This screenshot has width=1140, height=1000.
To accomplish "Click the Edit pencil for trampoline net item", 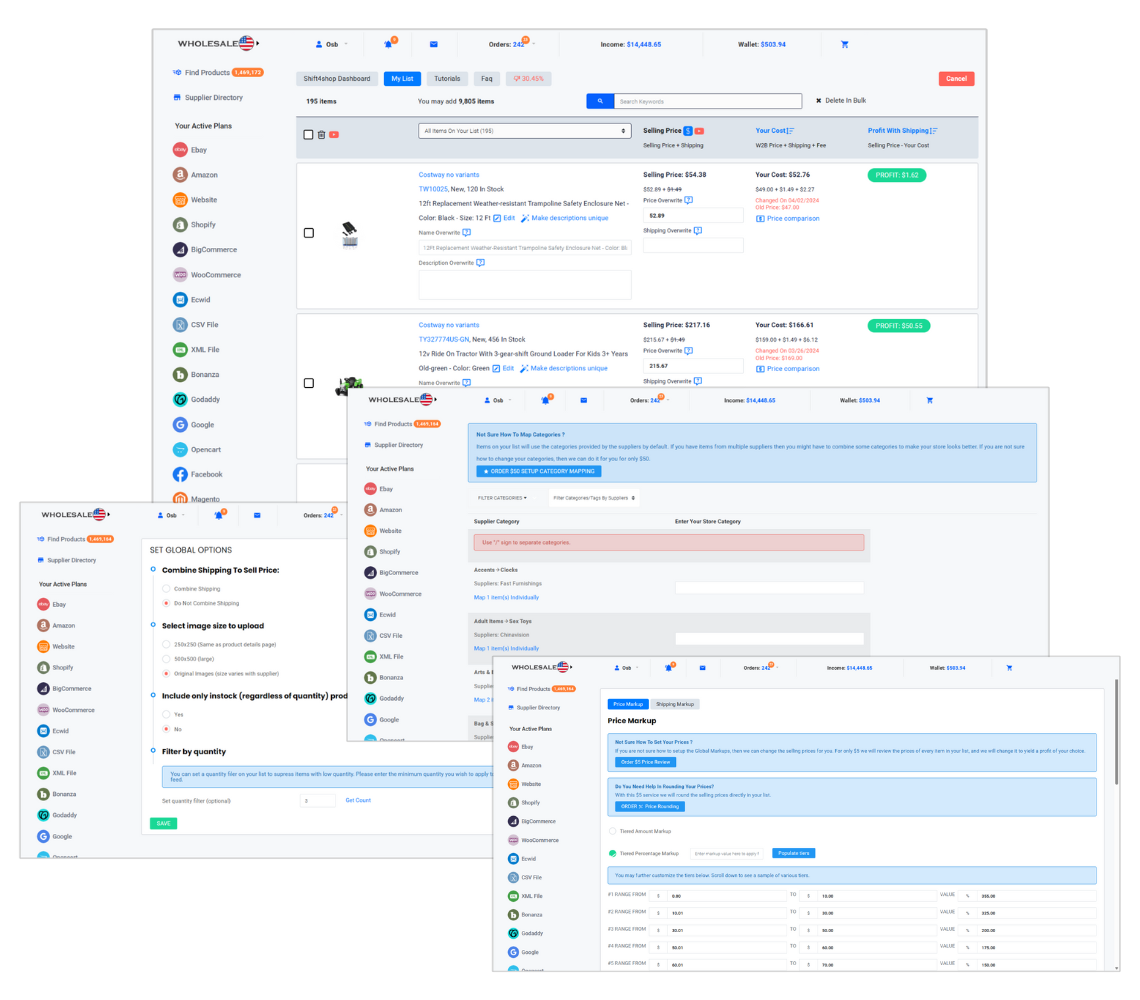I will pyautogui.click(x=504, y=218).
